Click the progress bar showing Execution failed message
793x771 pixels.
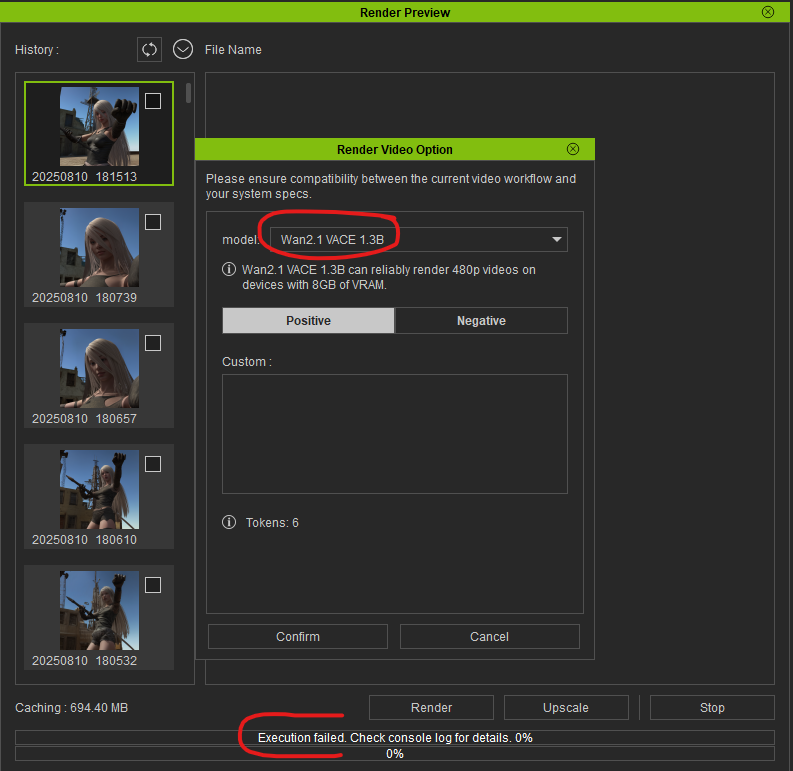[x=394, y=738]
